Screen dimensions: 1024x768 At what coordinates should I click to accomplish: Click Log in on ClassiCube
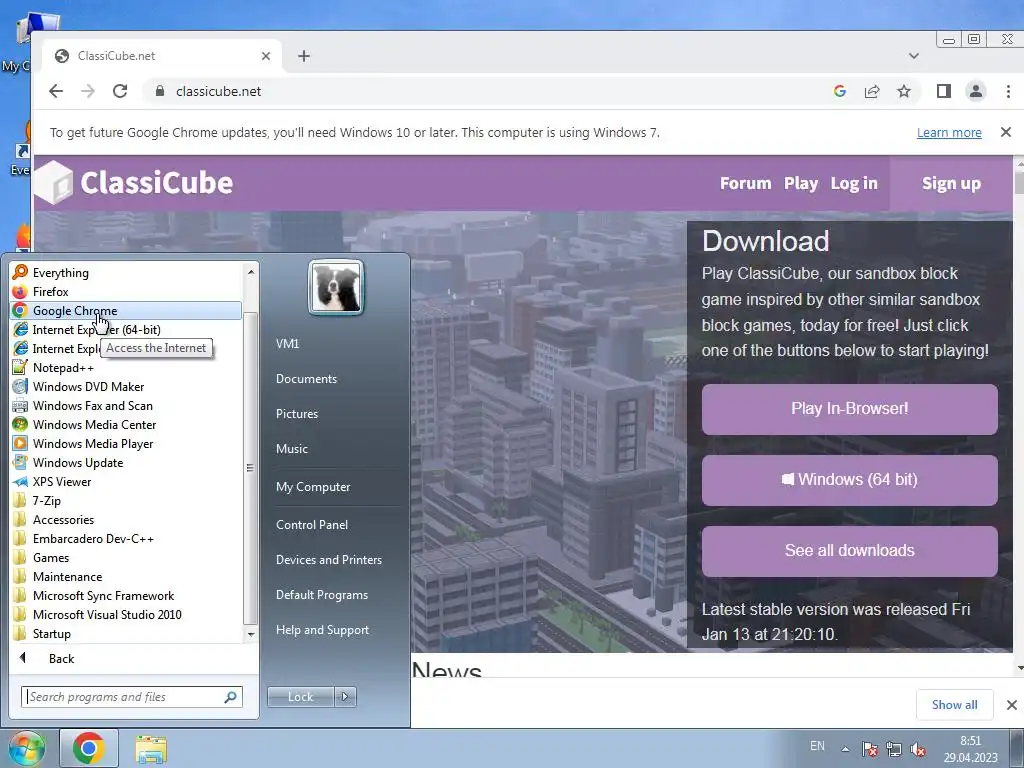coord(854,184)
